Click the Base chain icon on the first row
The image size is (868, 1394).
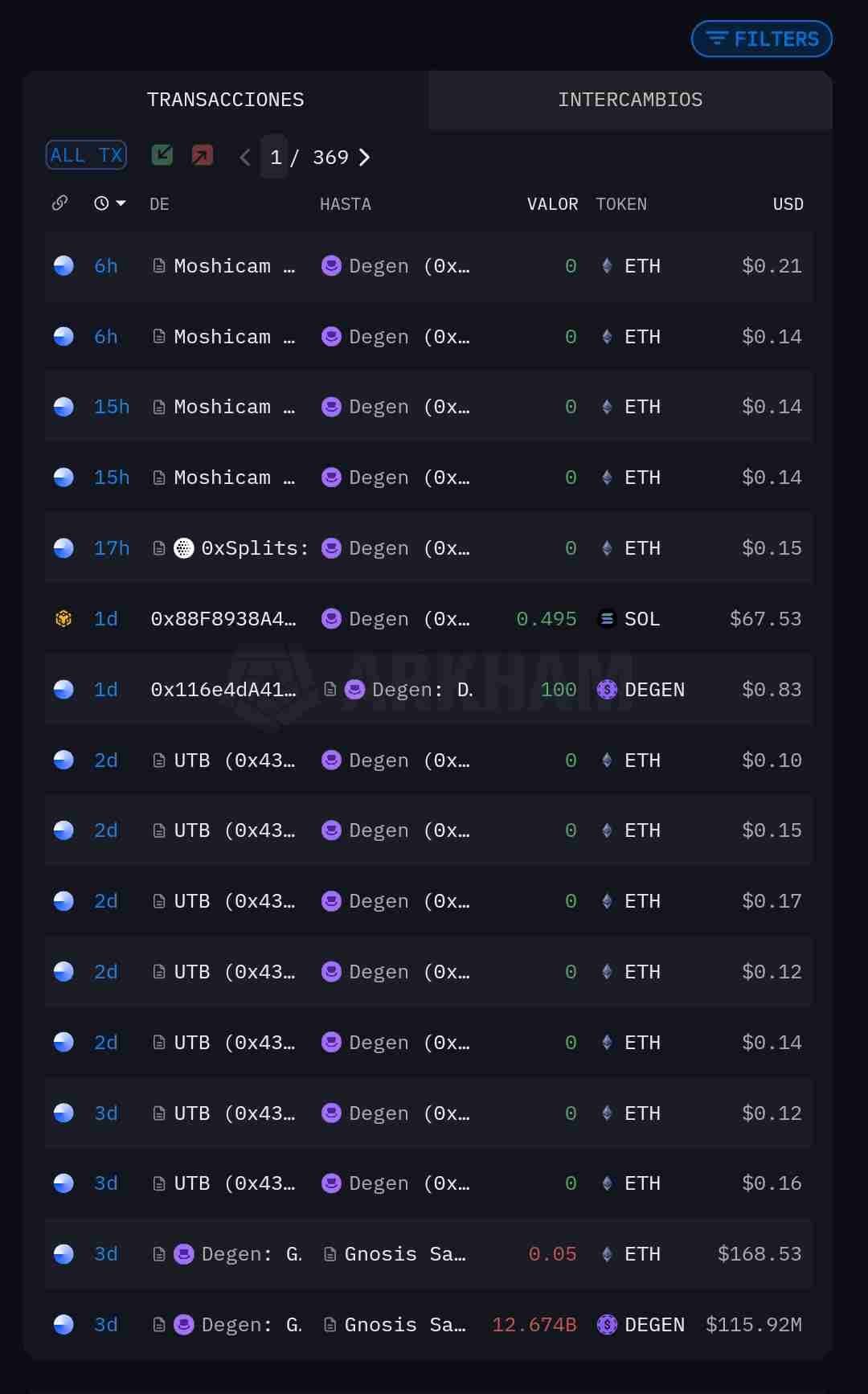point(63,265)
